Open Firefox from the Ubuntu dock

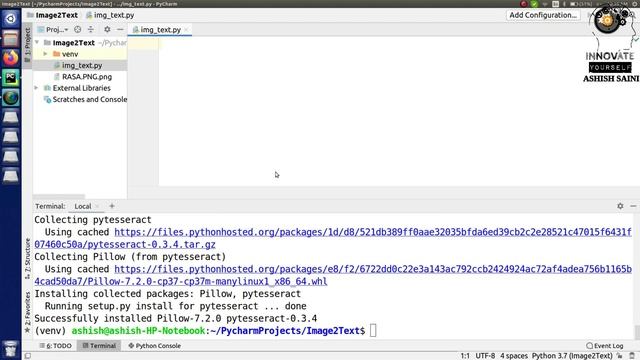pos(11,58)
